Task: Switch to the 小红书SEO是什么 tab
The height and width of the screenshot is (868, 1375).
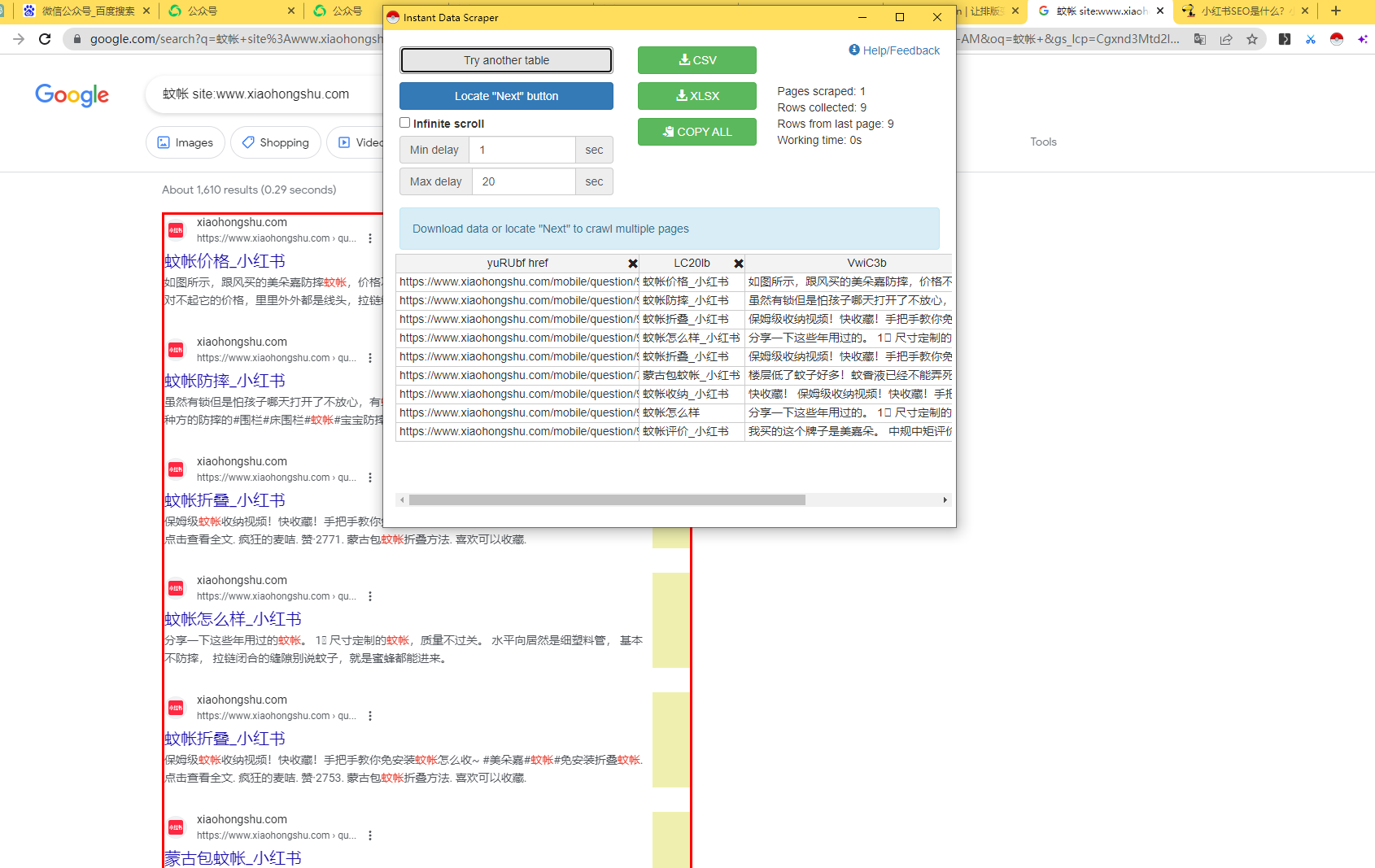Action: coord(1245,11)
